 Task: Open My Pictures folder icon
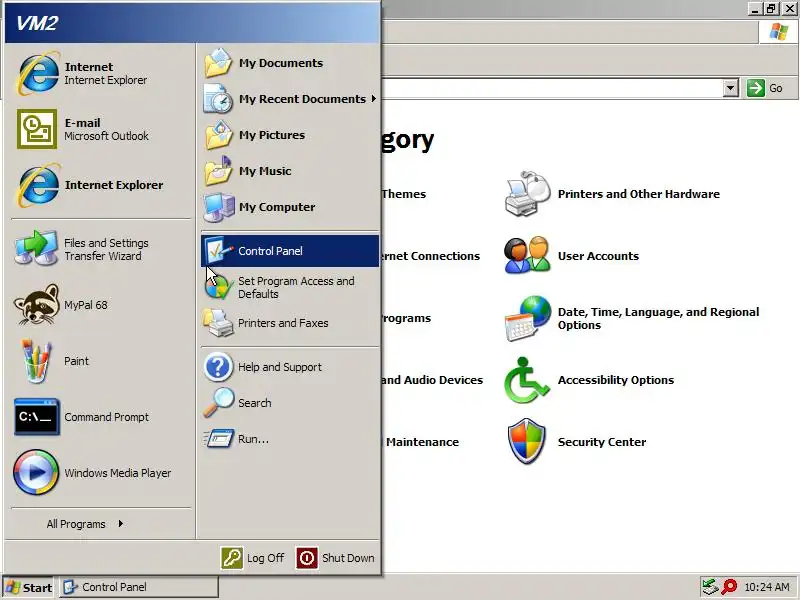[x=218, y=135]
